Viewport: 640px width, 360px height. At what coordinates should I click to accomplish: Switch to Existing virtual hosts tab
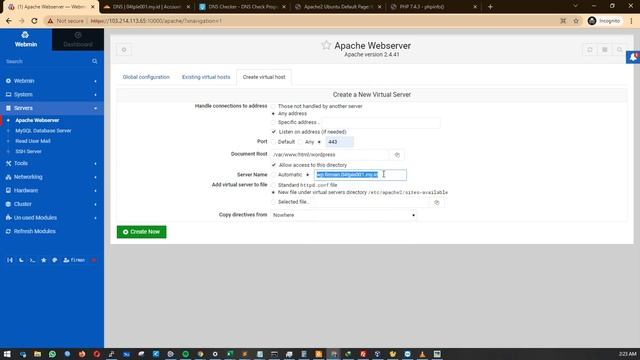(206, 77)
